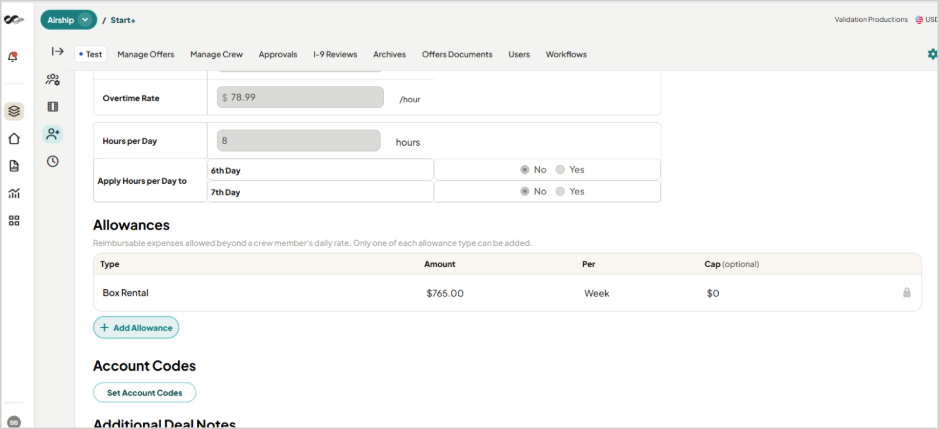Open the I-9 Reviews tab

(335, 54)
